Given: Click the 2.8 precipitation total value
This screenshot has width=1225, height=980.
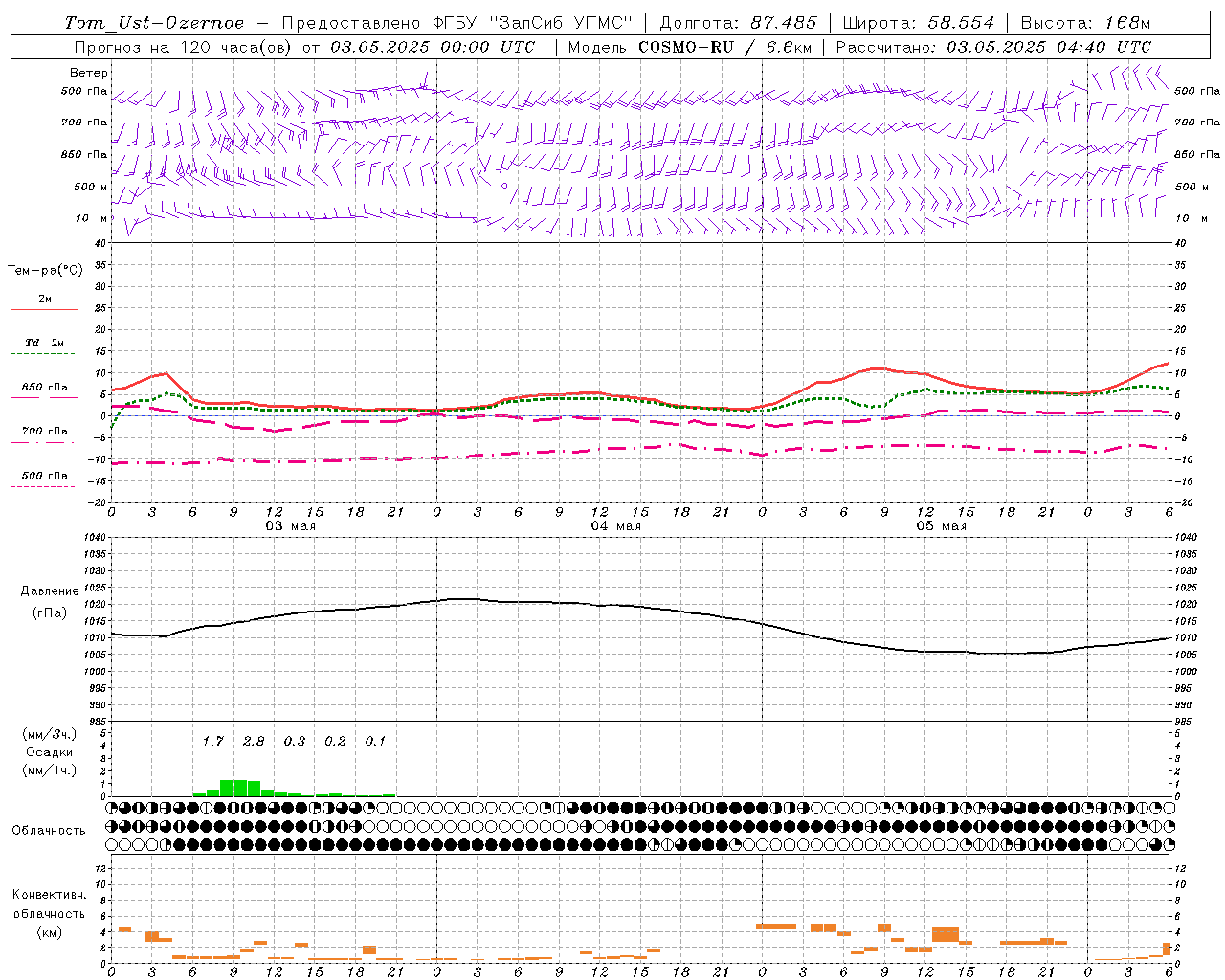Looking at the screenshot, I should (x=254, y=741).
